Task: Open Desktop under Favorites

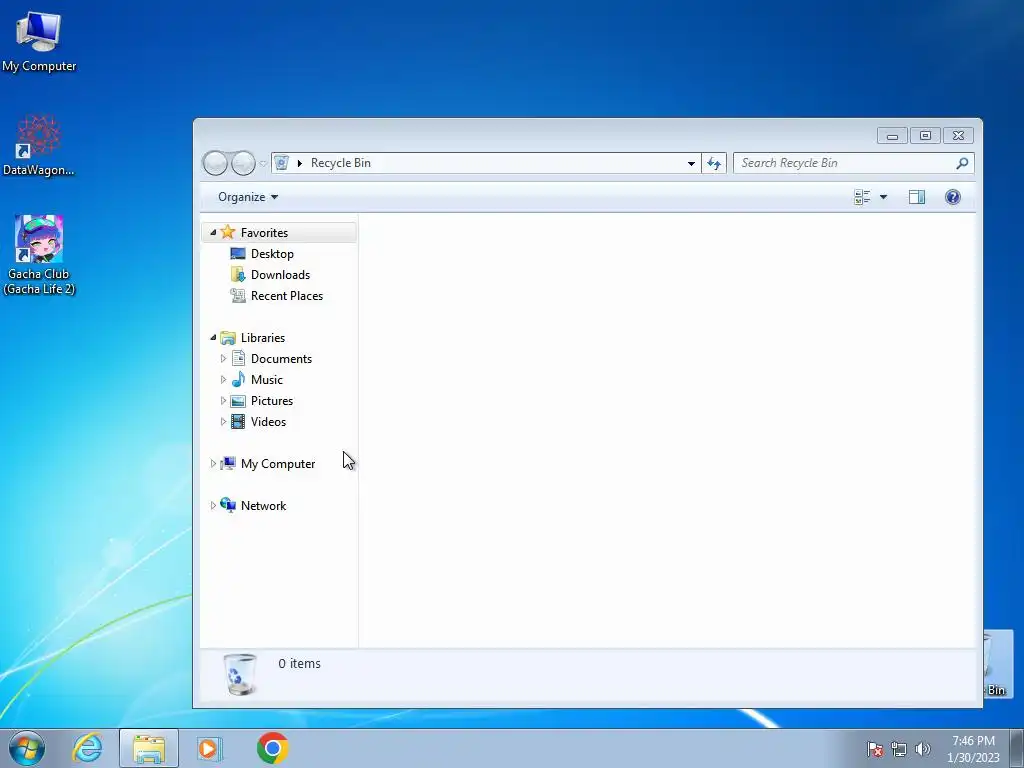Action: point(272,254)
